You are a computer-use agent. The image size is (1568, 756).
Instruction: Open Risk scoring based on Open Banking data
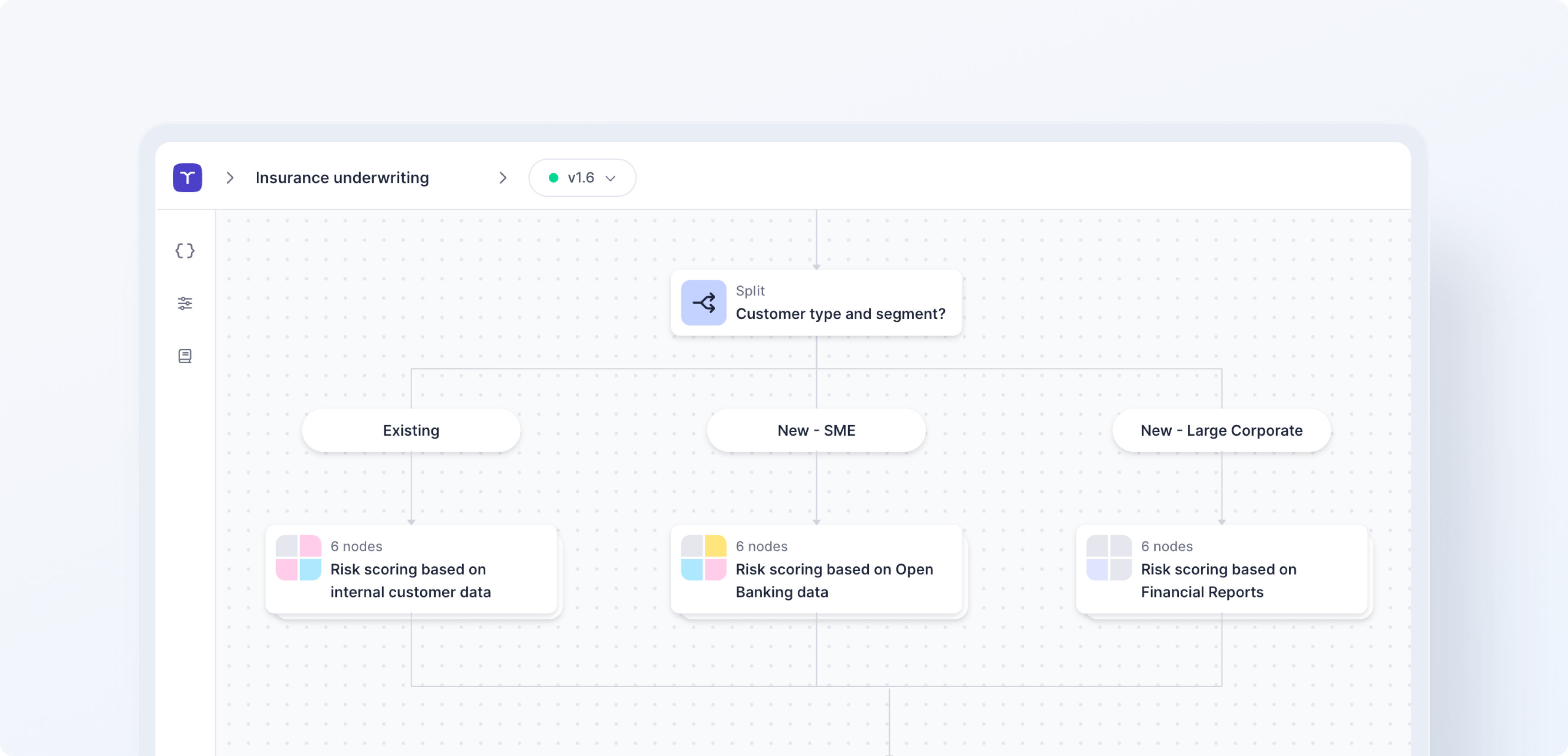[x=834, y=580]
